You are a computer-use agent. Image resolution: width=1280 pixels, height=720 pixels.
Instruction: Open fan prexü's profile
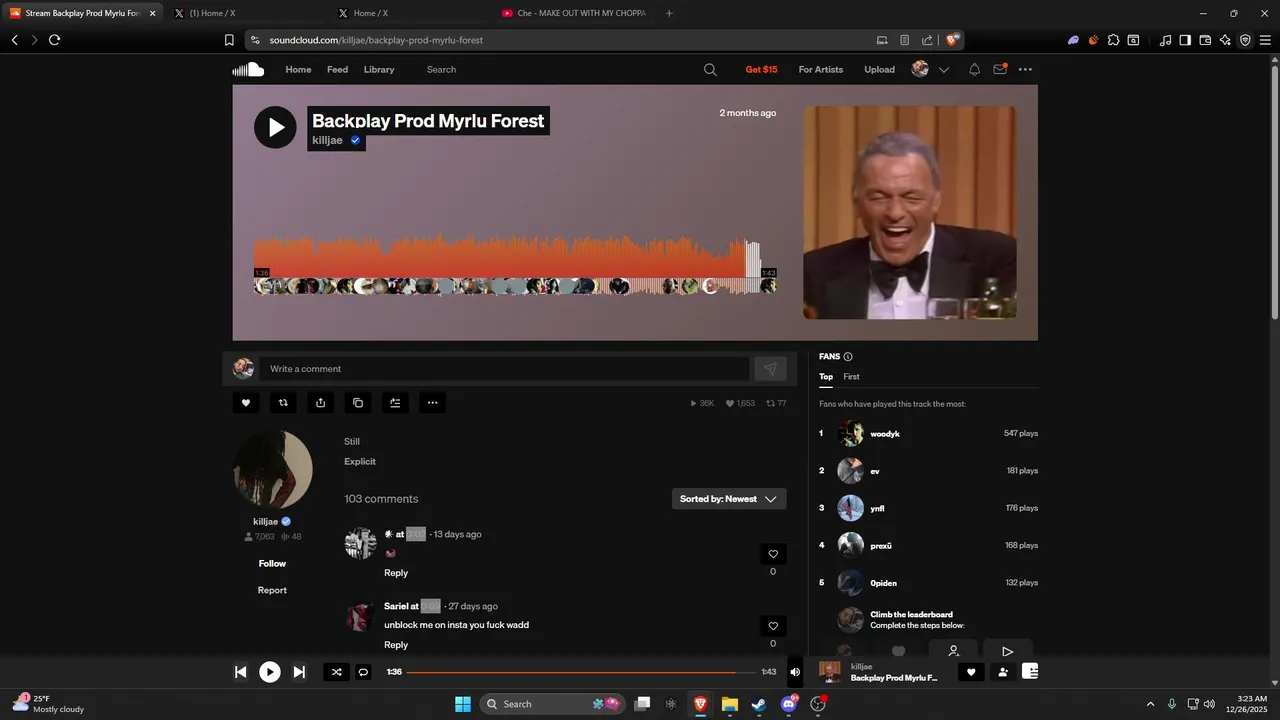880,546
